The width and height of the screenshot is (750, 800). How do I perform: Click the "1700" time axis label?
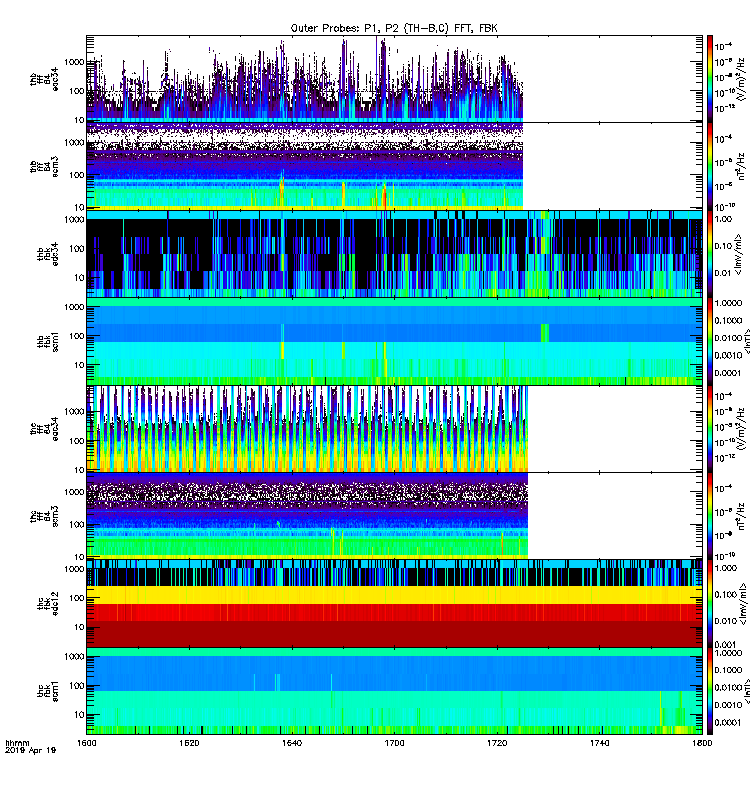tap(394, 743)
